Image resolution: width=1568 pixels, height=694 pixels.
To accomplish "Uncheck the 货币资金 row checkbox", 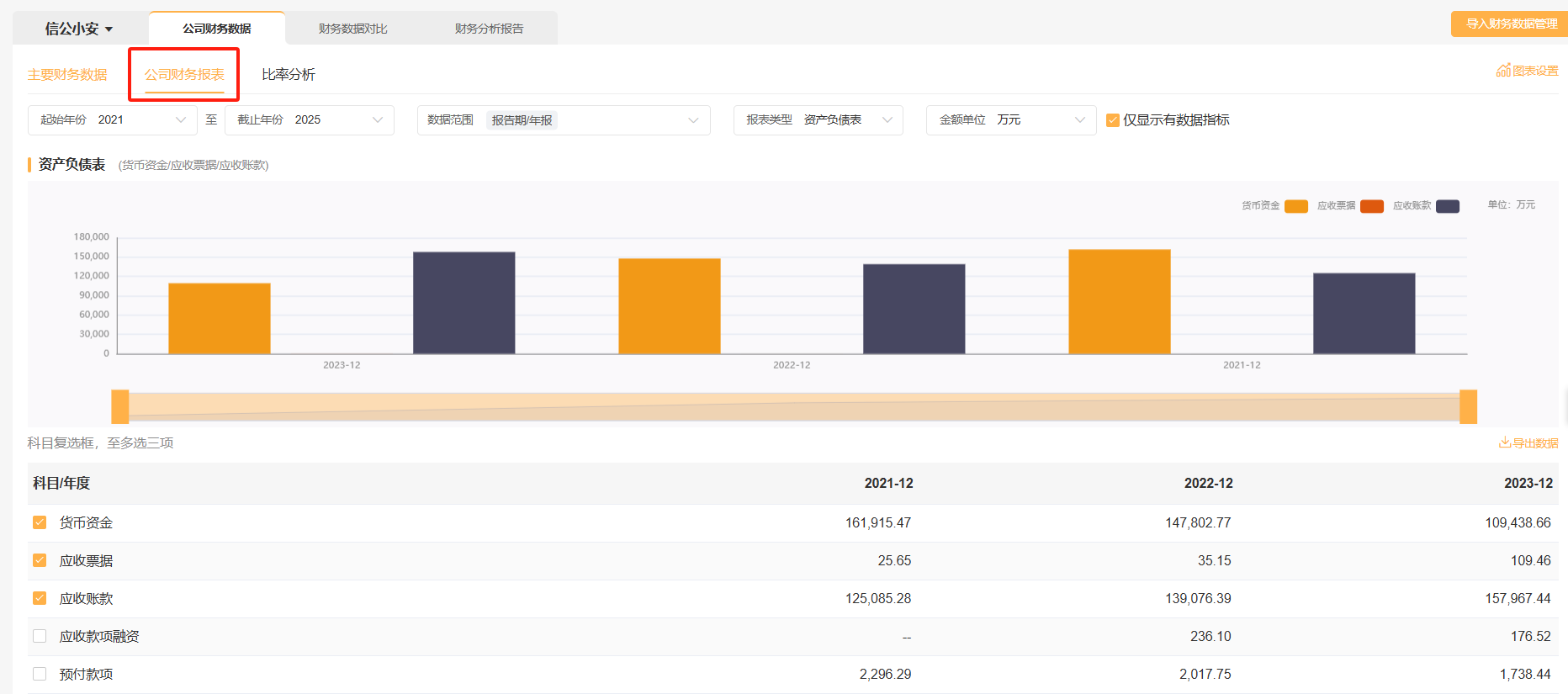I will (40, 522).
